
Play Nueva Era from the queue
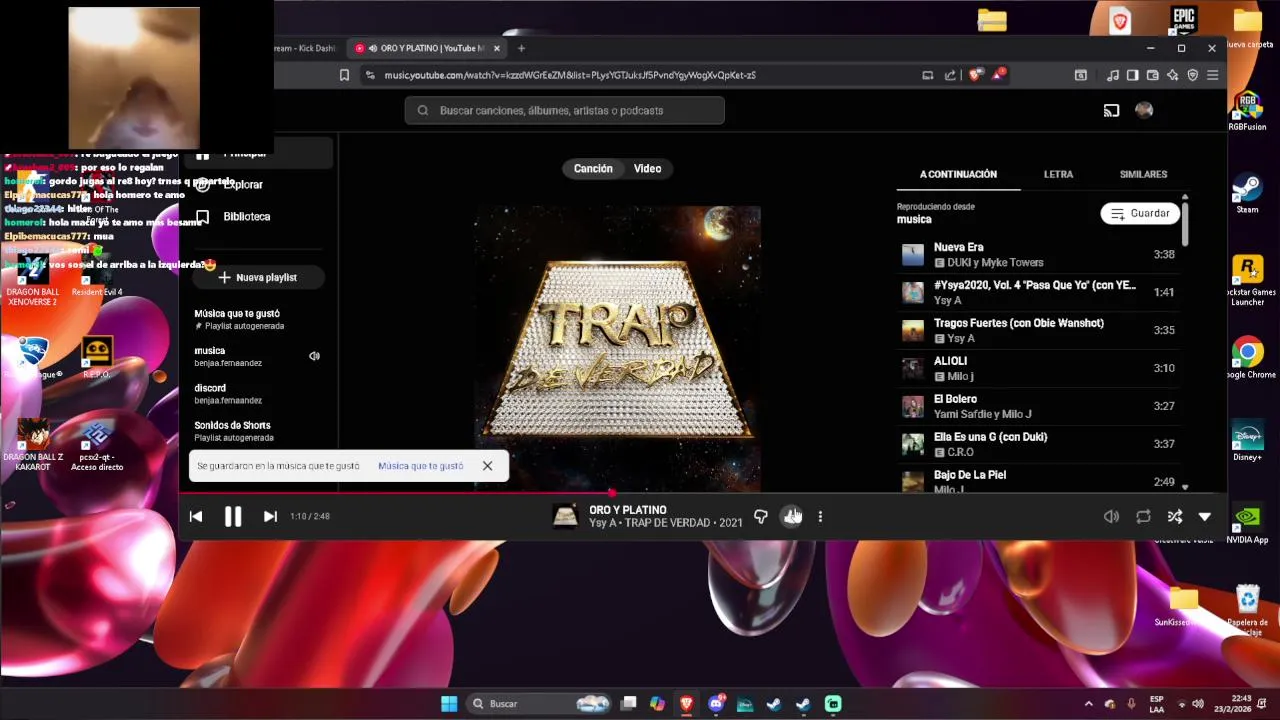pyautogui.click(x=1038, y=254)
